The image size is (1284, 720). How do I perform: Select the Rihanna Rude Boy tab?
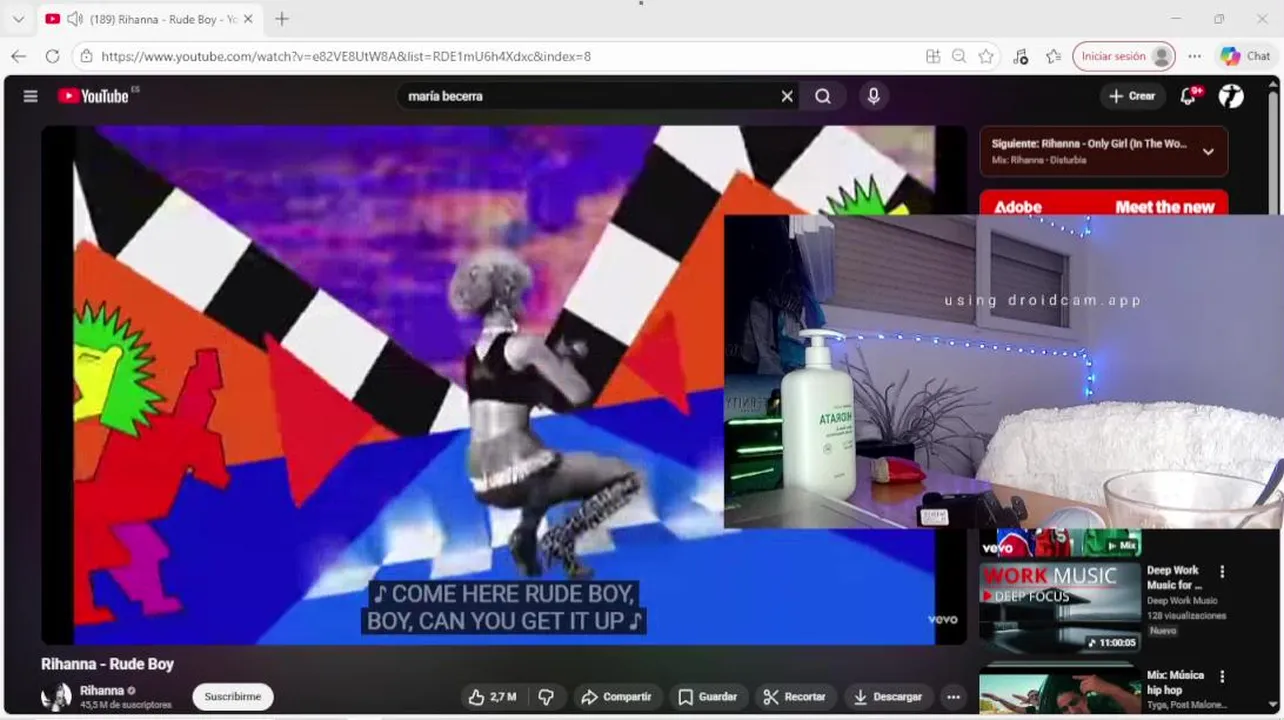pyautogui.click(x=150, y=19)
